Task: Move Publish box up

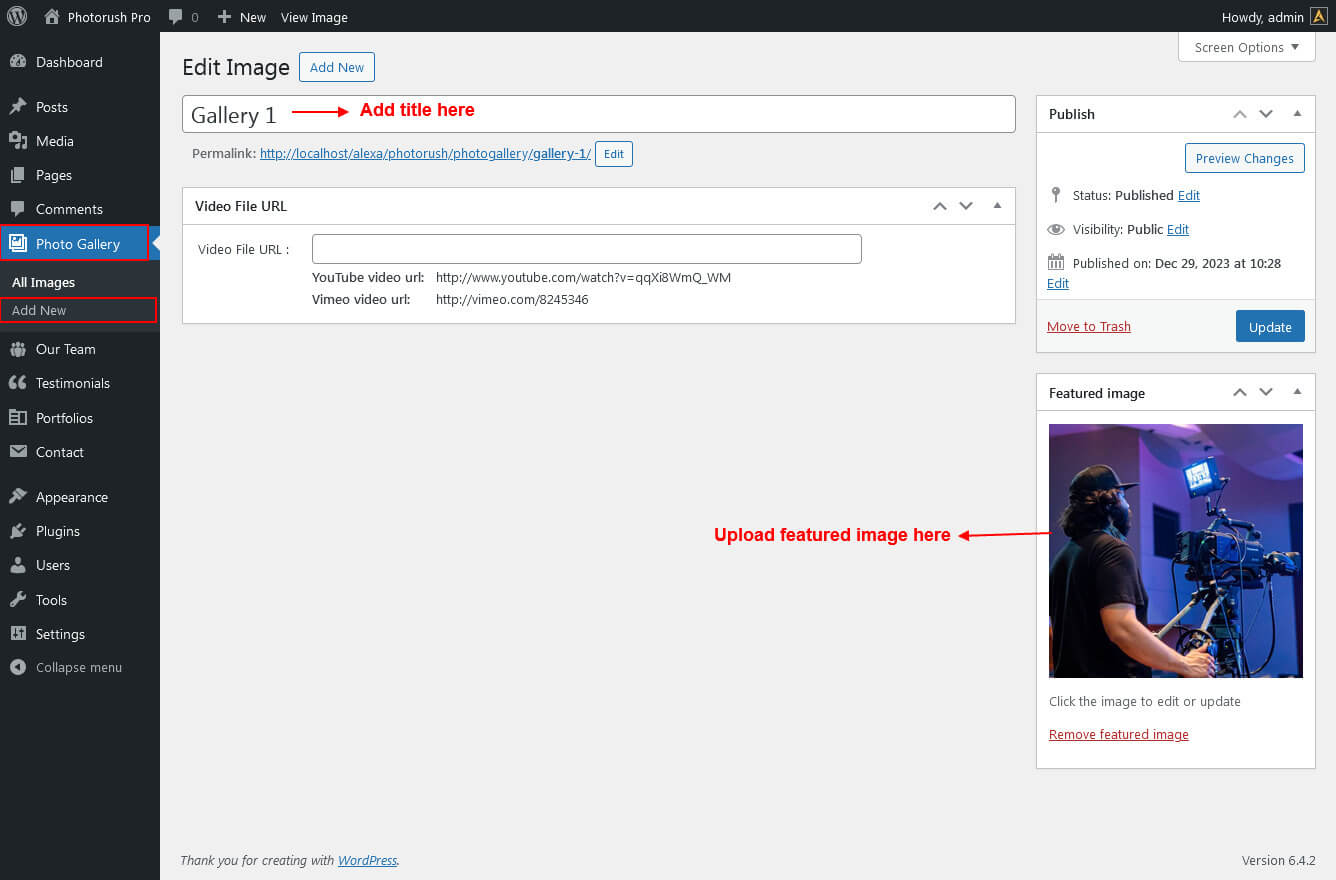Action: [1240, 114]
